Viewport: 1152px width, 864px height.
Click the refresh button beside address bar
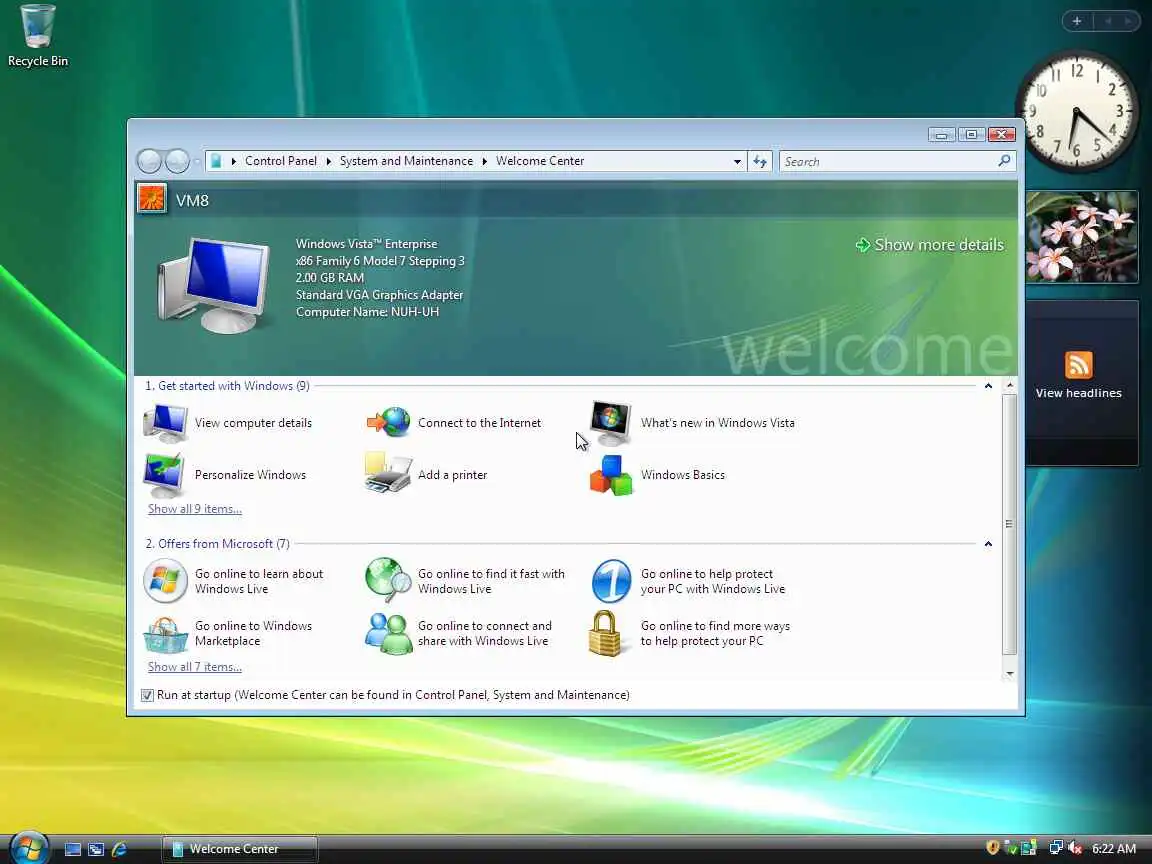(760, 162)
